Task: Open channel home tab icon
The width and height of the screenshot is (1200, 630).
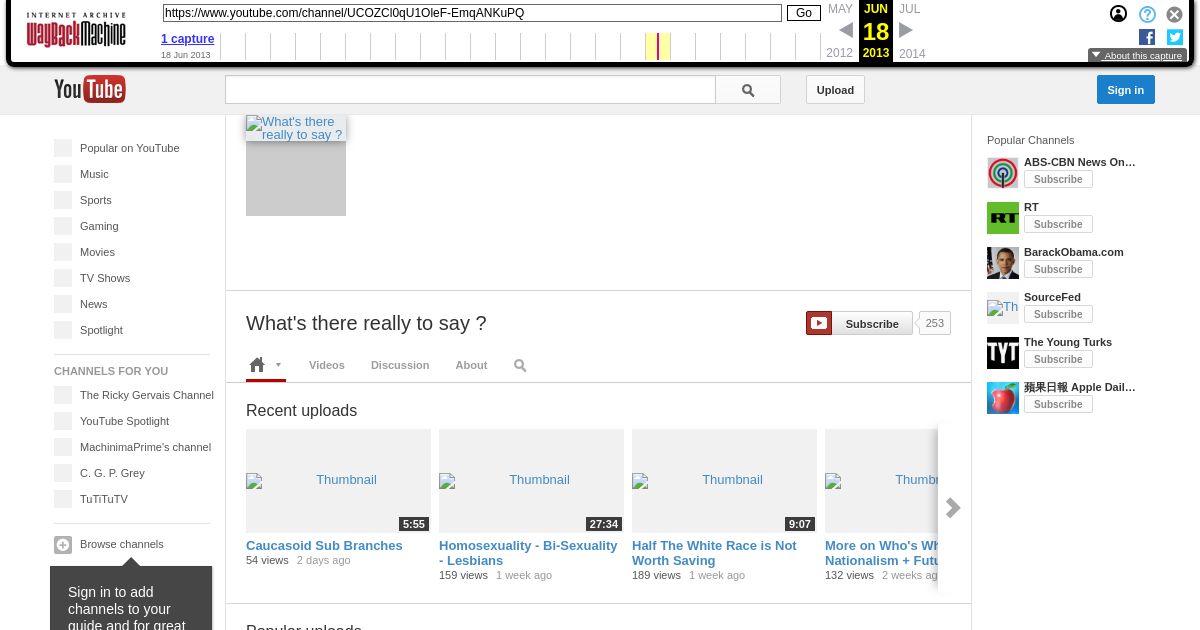Action: pyautogui.click(x=257, y=365)
